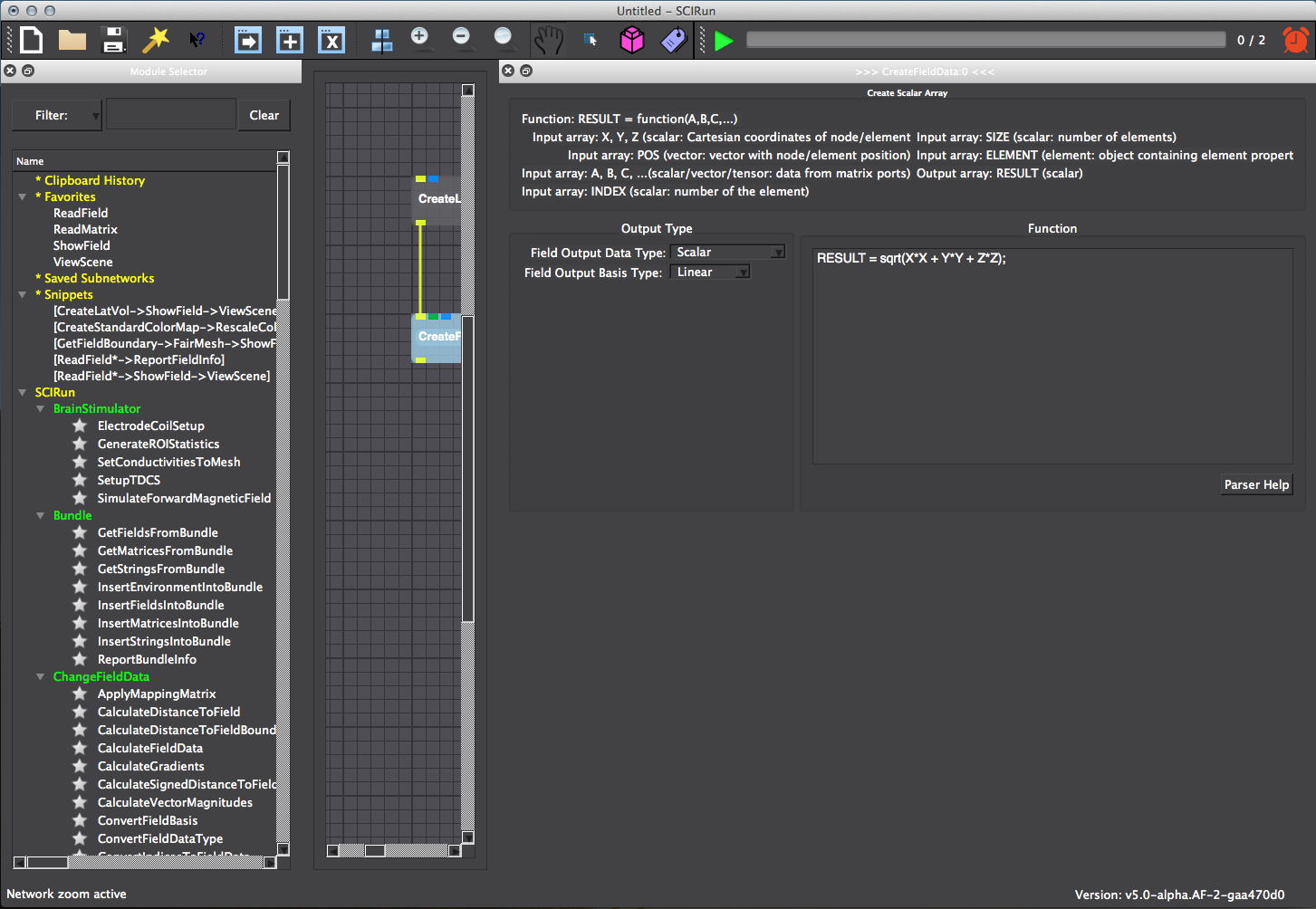Reset network zoom with plain magnifier
The width and height of the screenshot is (1316, 909).
tap(504, 38)
